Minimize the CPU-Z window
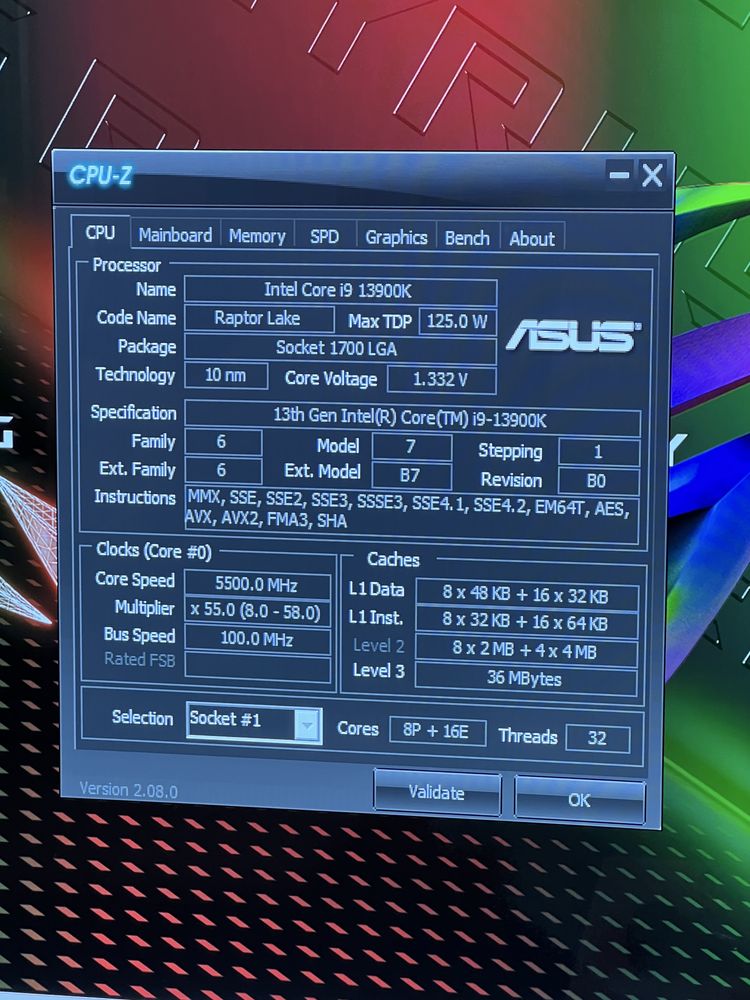Screen dimensions: 750x1000 click(x=619, y=174)
